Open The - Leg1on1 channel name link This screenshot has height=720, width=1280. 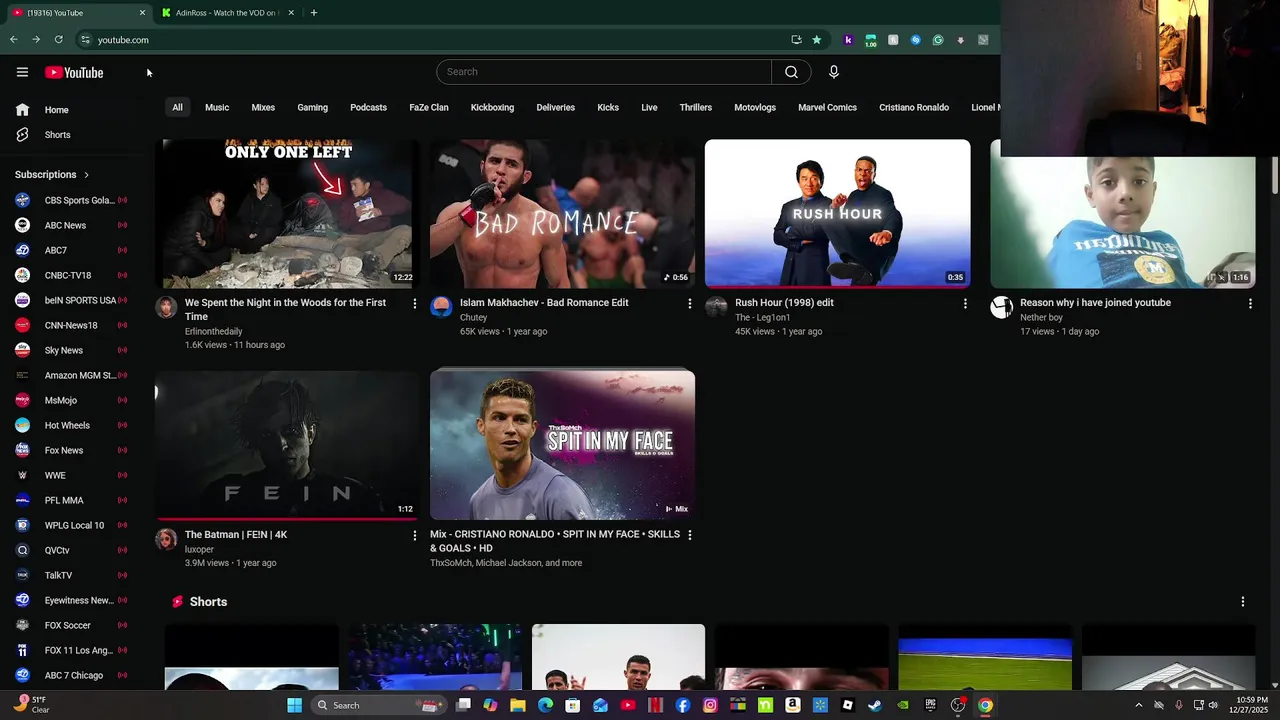pos(762,318)
